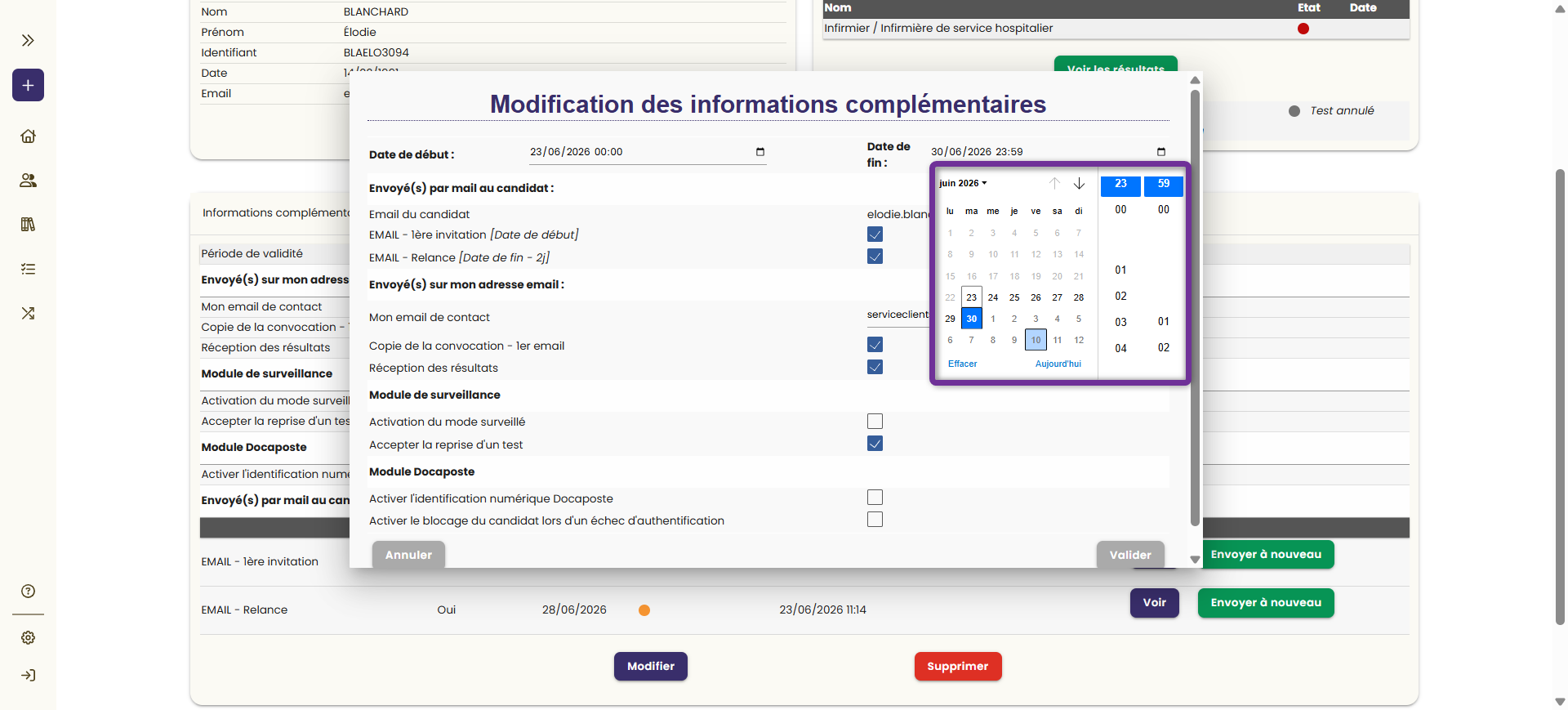1568x710 pixels.
Task: Click the page scrollbar thumb
Action: point(1560,396)
